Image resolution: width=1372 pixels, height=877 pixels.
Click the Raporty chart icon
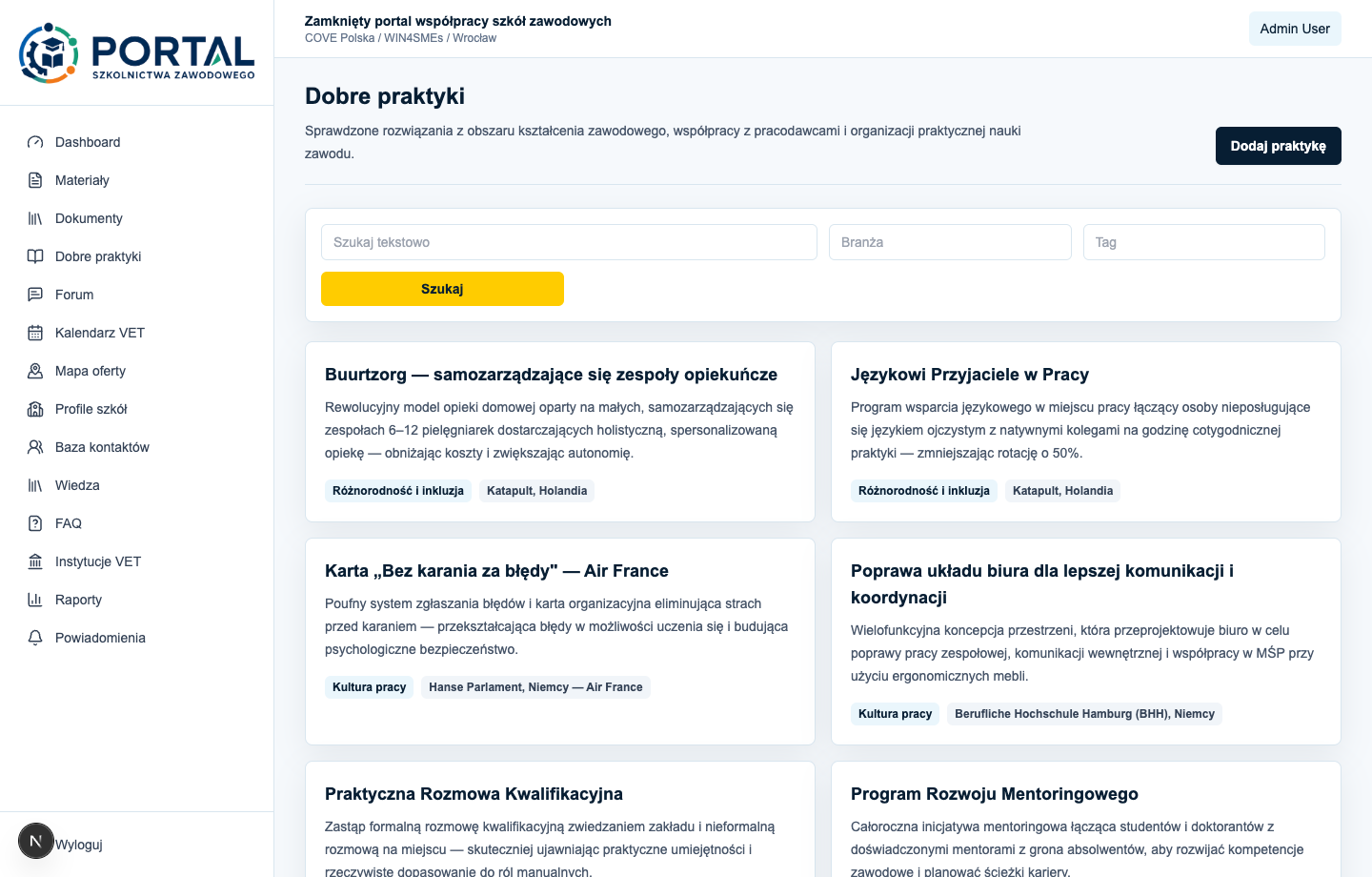coord(35,600)
